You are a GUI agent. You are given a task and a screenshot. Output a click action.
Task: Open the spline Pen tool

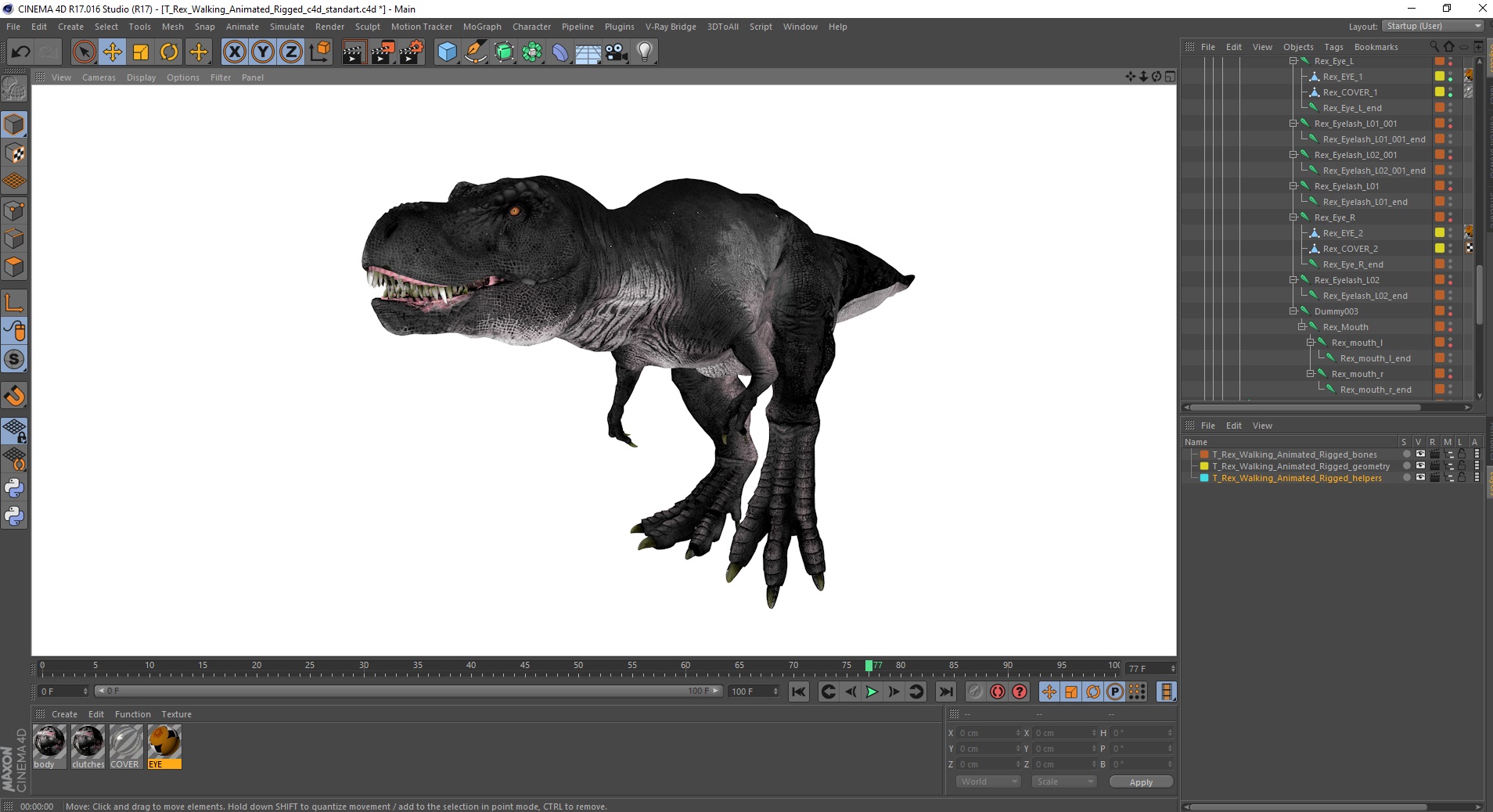pos(476,52)
